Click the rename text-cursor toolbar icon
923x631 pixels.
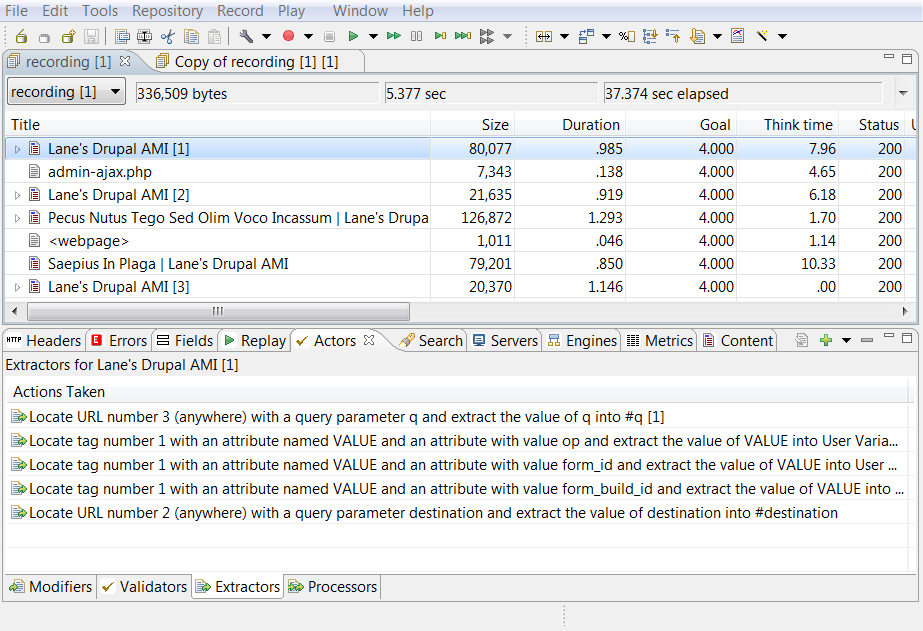144,36
